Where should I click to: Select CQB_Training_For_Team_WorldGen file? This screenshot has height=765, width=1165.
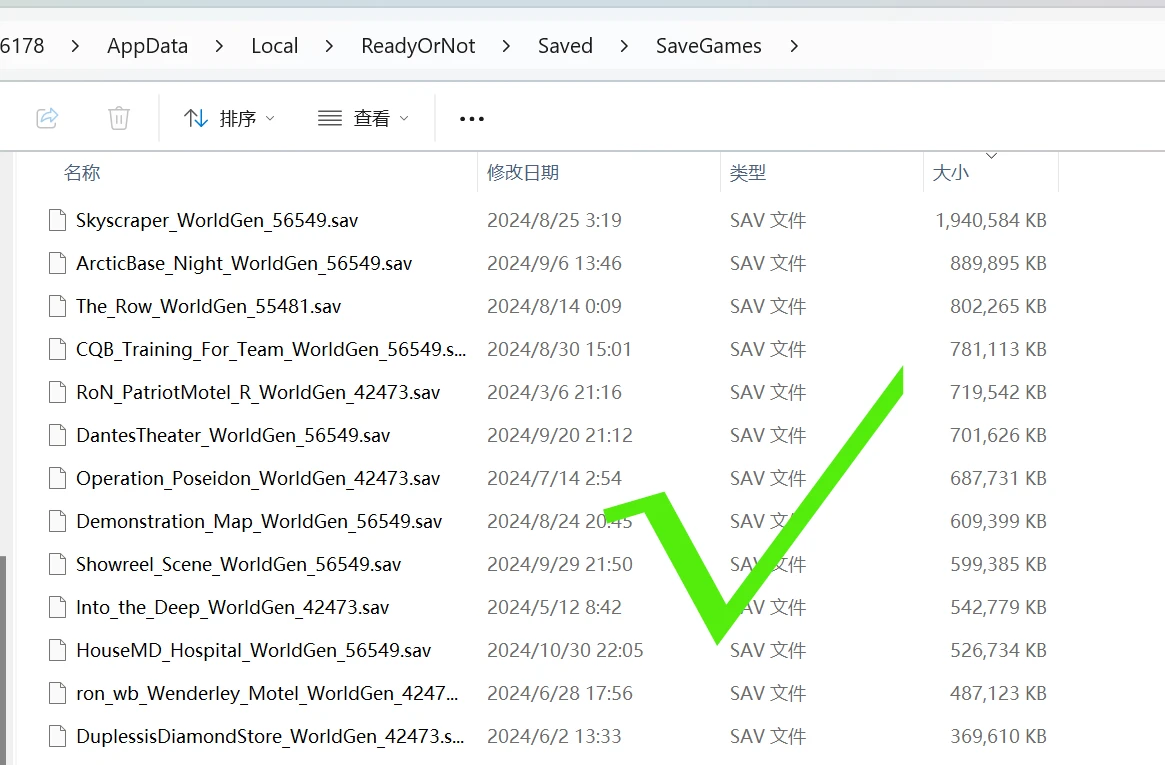click(271, 350)
